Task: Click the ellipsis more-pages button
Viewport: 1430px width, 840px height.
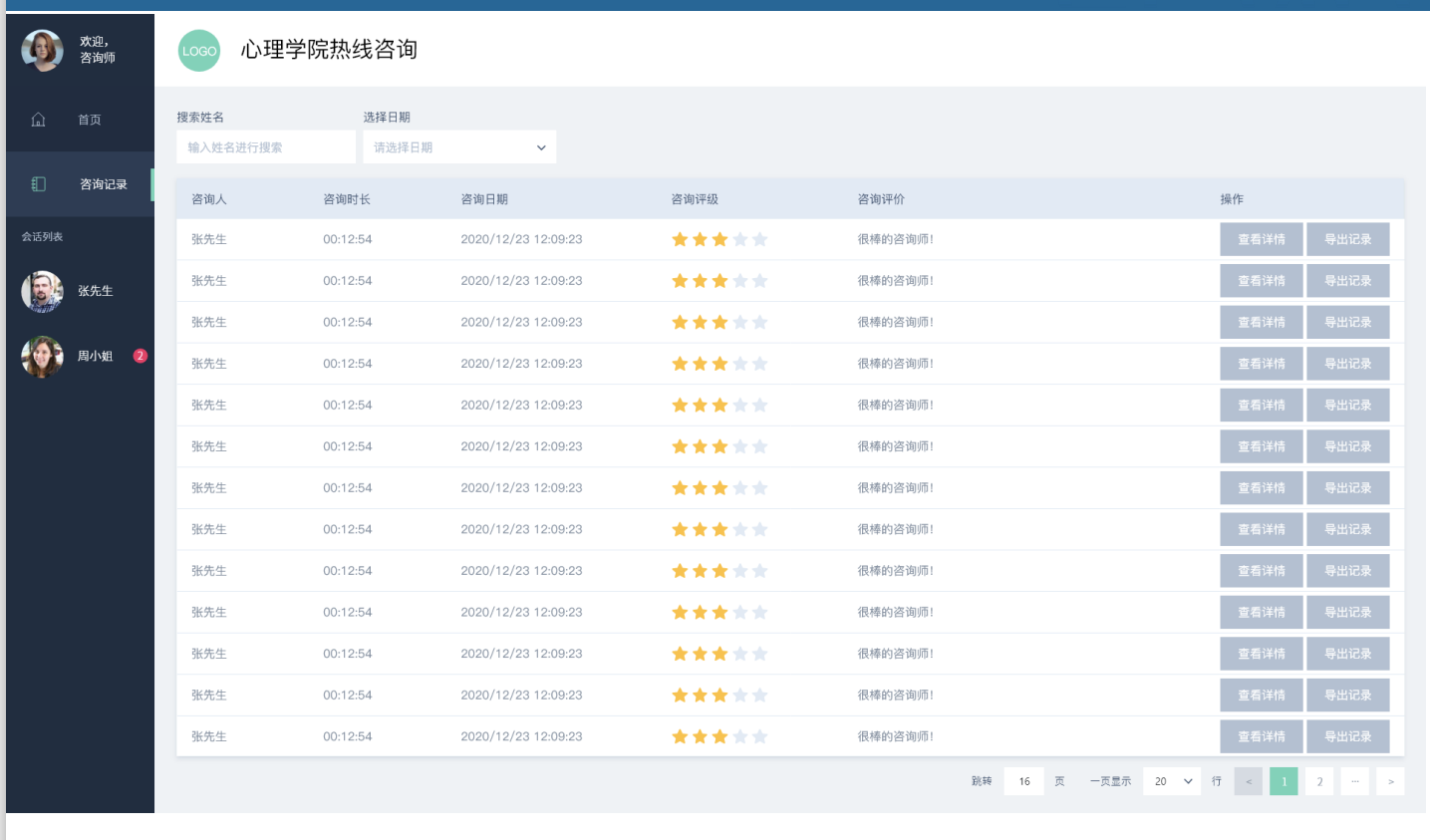Action: point(1355,781)
